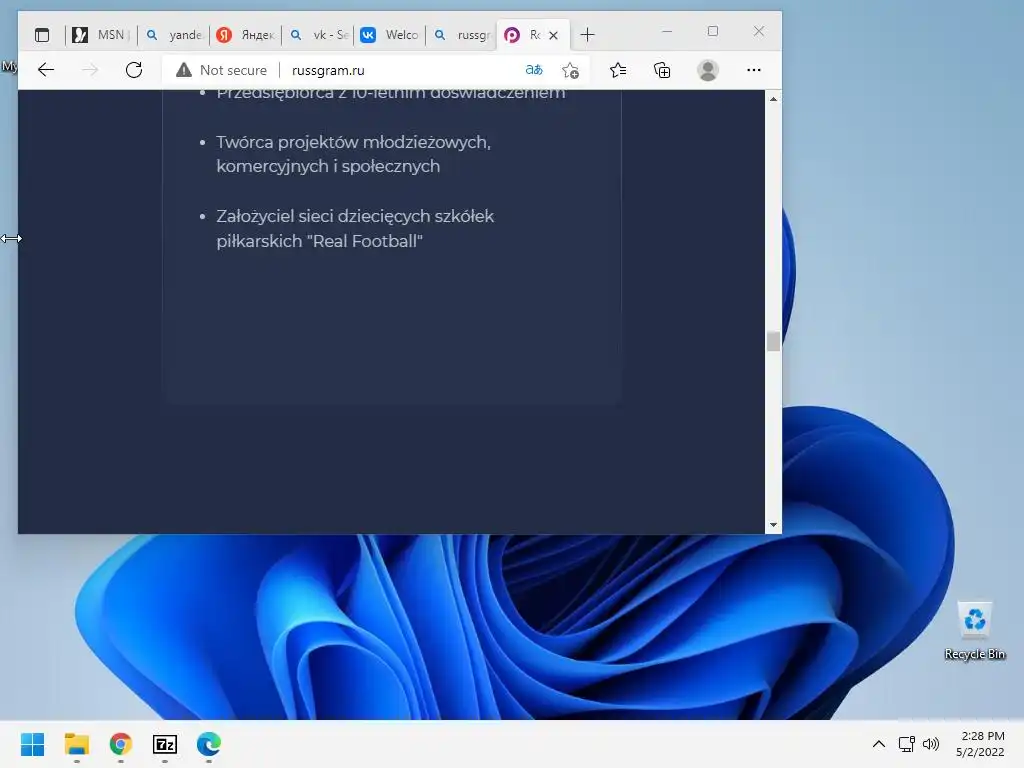Open the Windows Start menu
Screen dimensions: 1024x768
[x=33, y=744]
